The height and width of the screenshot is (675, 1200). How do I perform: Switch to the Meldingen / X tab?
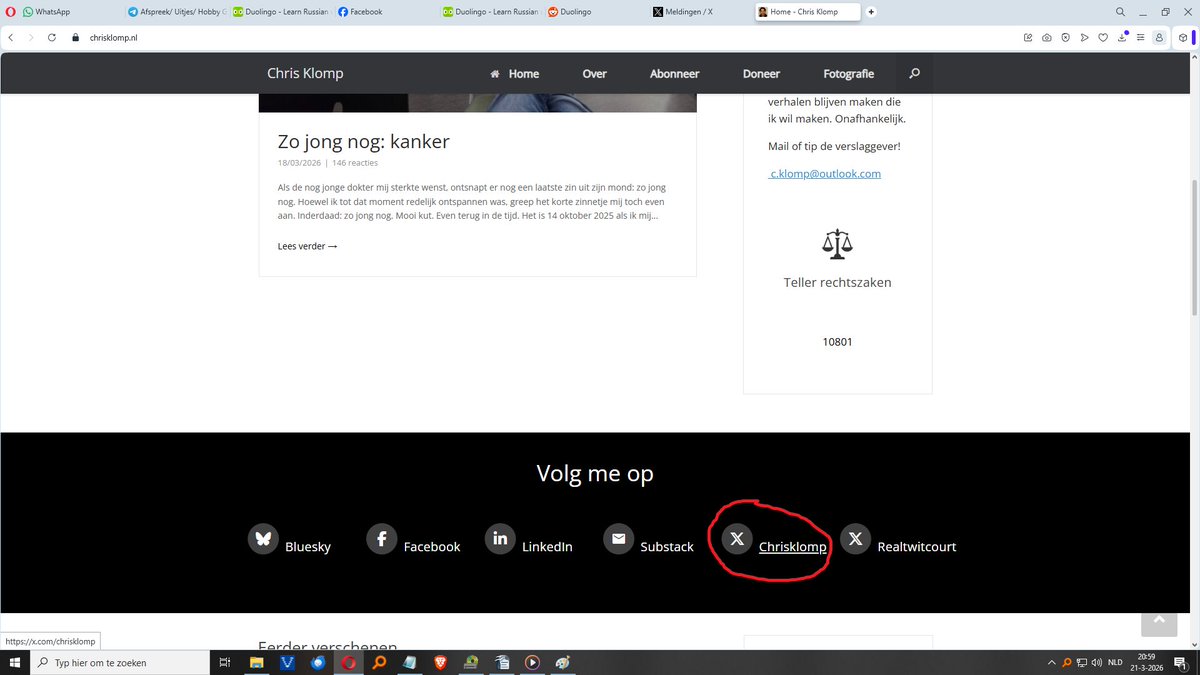click(700, 12)
